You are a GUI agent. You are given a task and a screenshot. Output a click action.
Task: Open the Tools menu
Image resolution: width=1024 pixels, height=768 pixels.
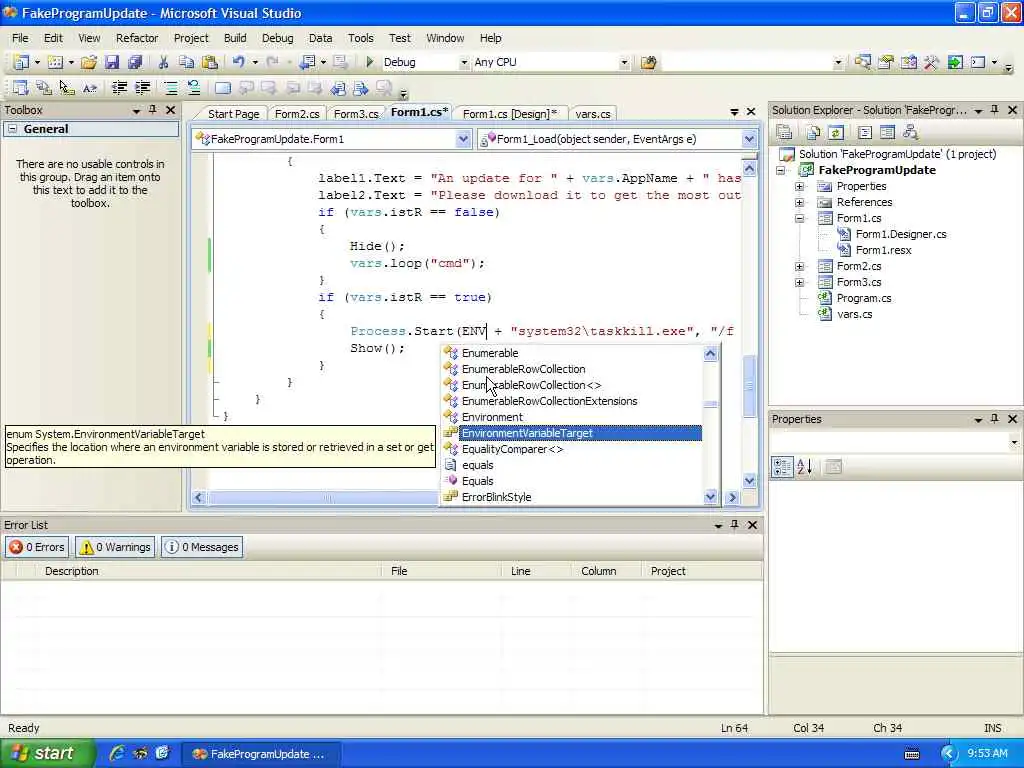360,38
